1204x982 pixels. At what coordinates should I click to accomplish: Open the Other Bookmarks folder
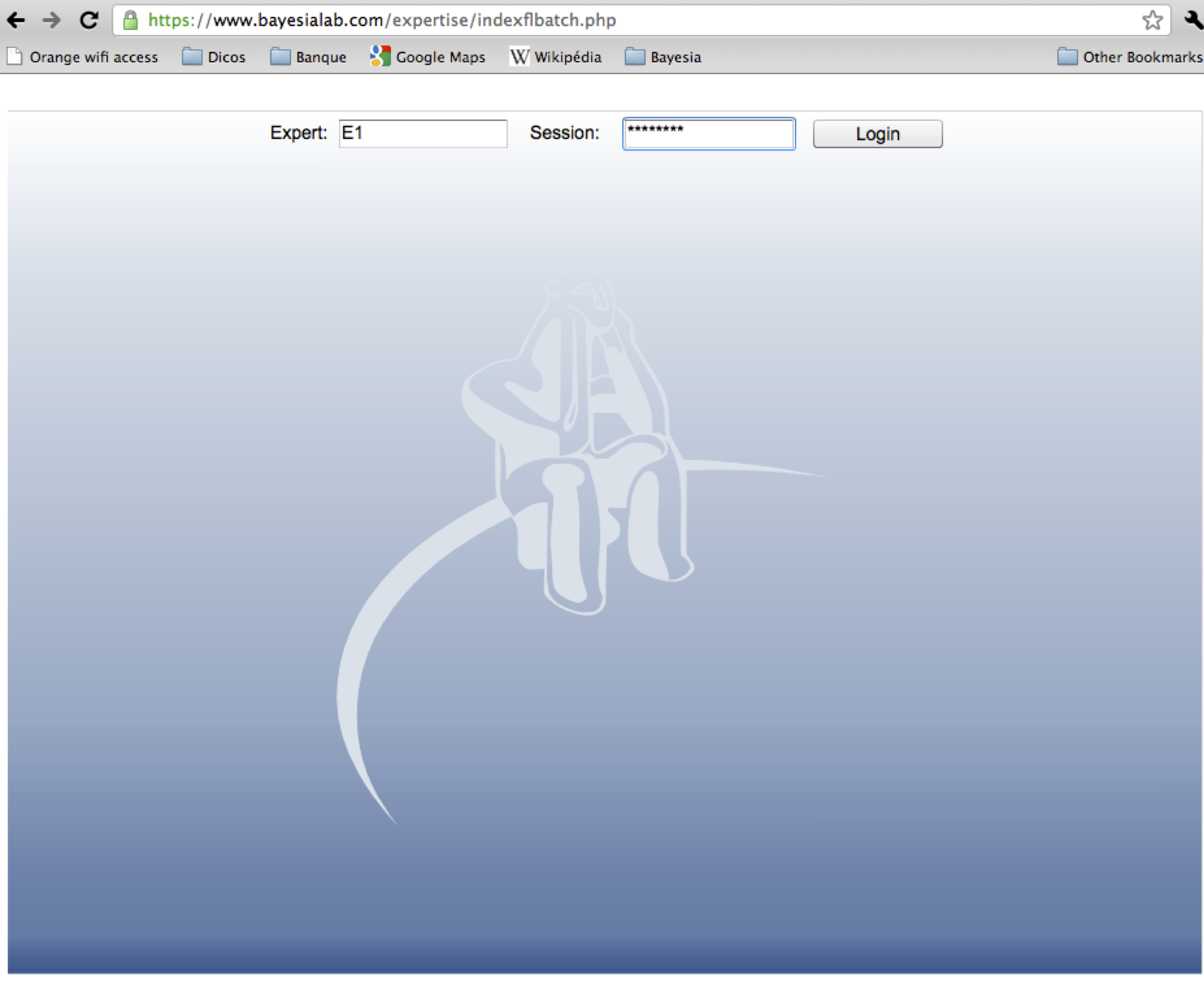[1130, 57]
